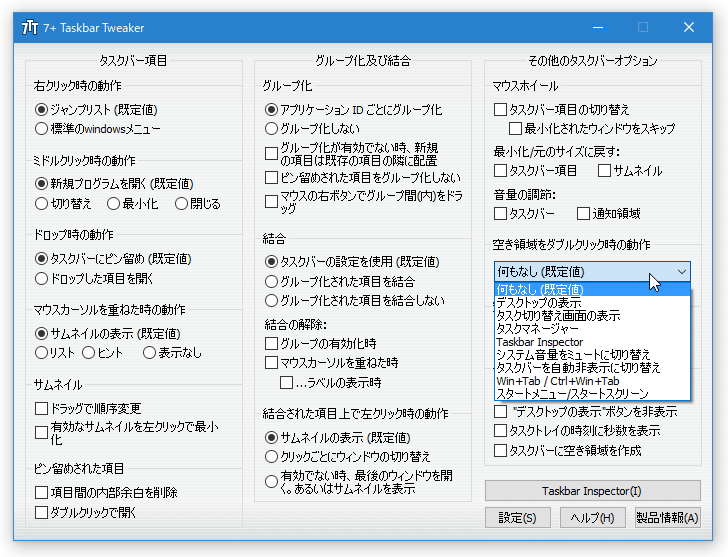Screen dimensions: 728x557
Task: Choose タスク切り替え画面の表示 from dropdown list
Action: point(593,316)
